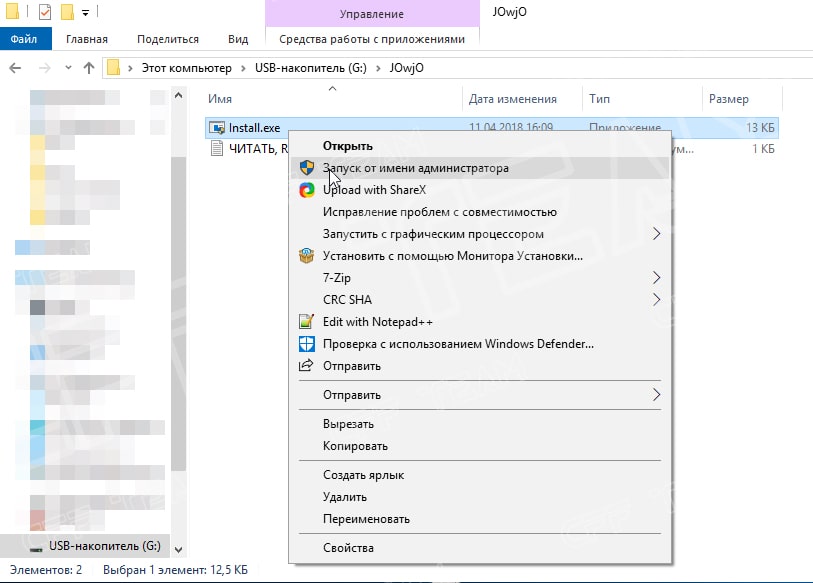The width and height of the screenshot is (813, 583).
Task: Click the USB drive icon in navigation pane
Action: pyautogui.click(x=35, y=547)
